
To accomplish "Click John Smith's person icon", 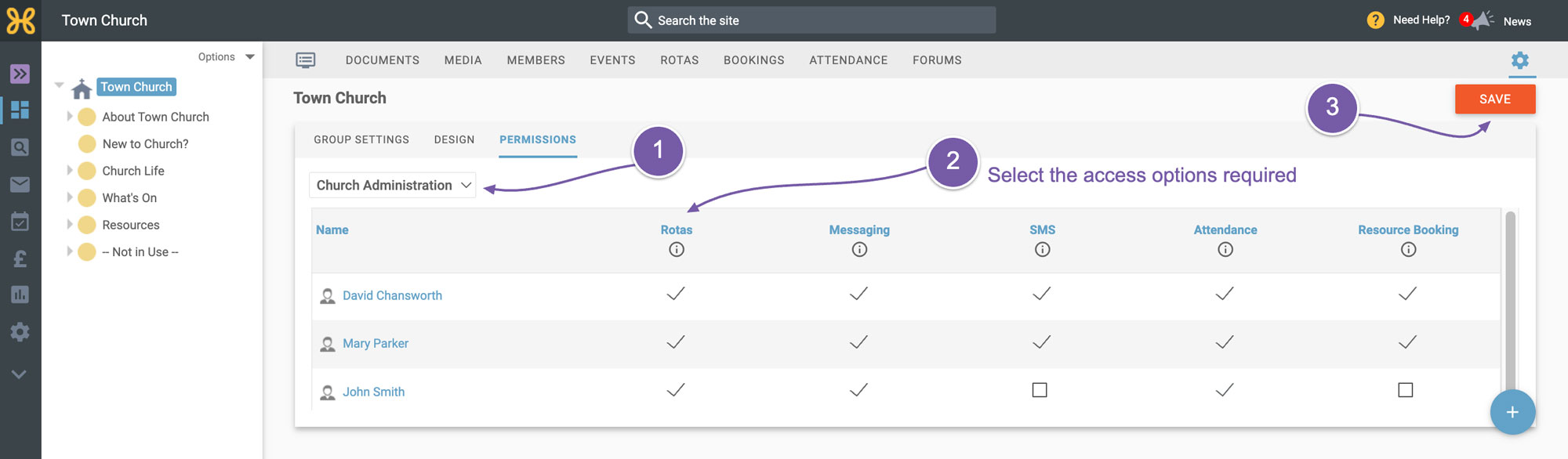I will (x=328, y=392).
